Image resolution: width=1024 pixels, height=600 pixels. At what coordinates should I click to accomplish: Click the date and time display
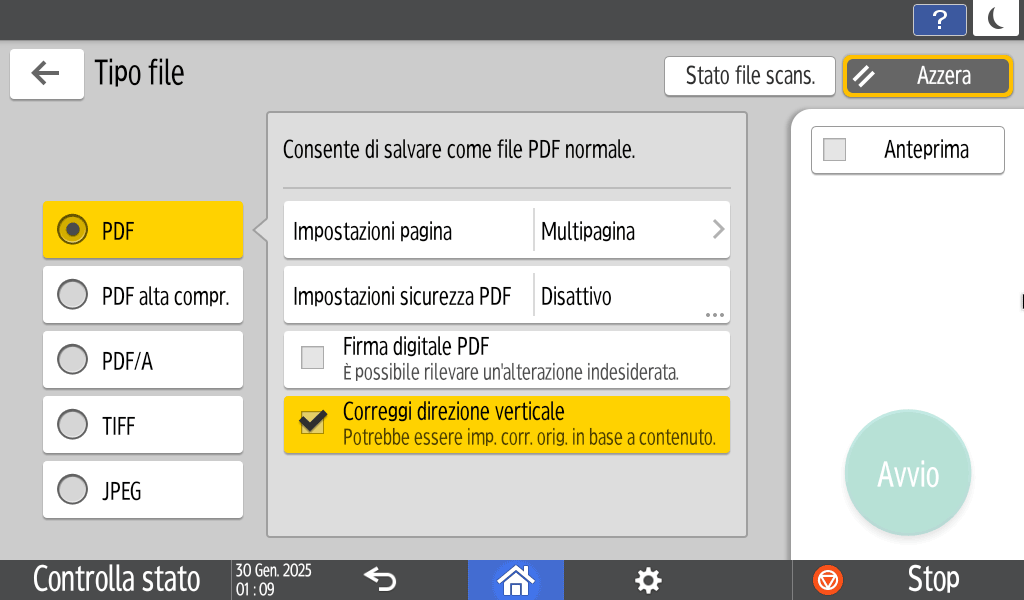coord(274,580)
